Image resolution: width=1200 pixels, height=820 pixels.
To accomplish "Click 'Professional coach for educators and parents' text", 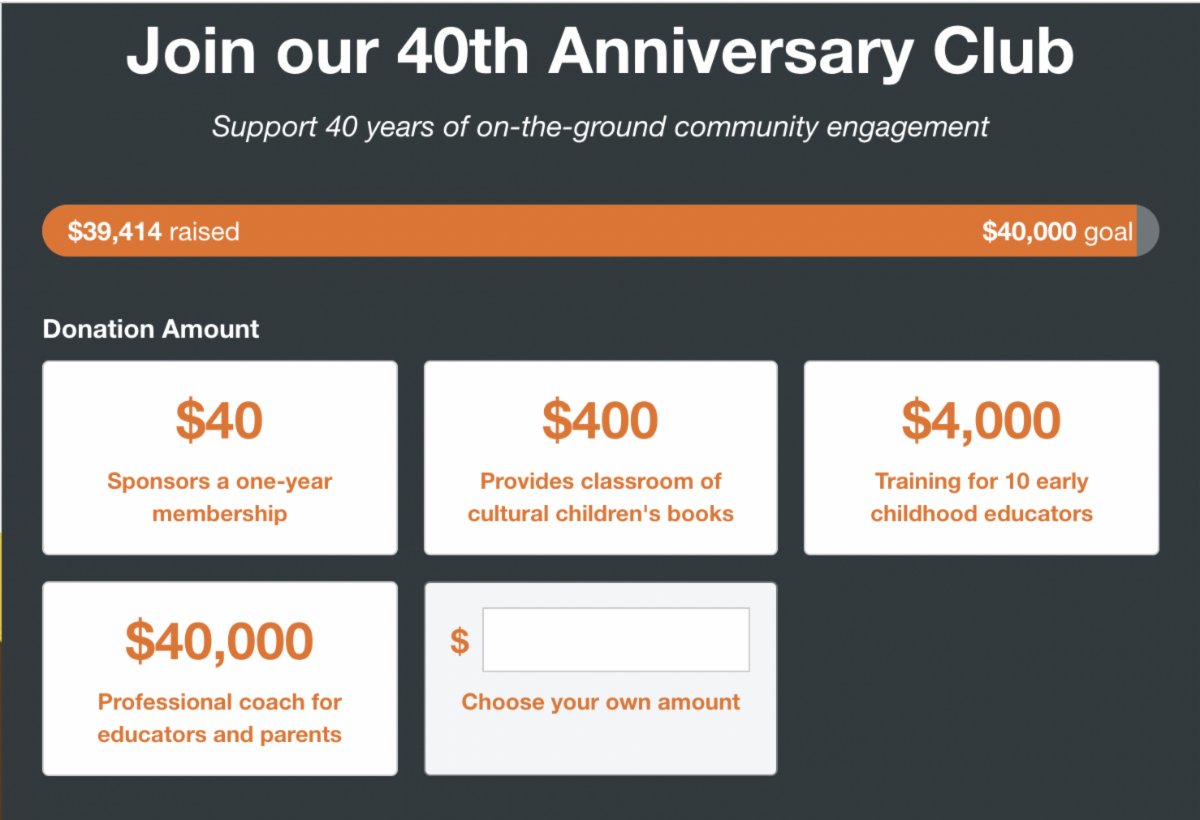I will [x=219, y=718].
